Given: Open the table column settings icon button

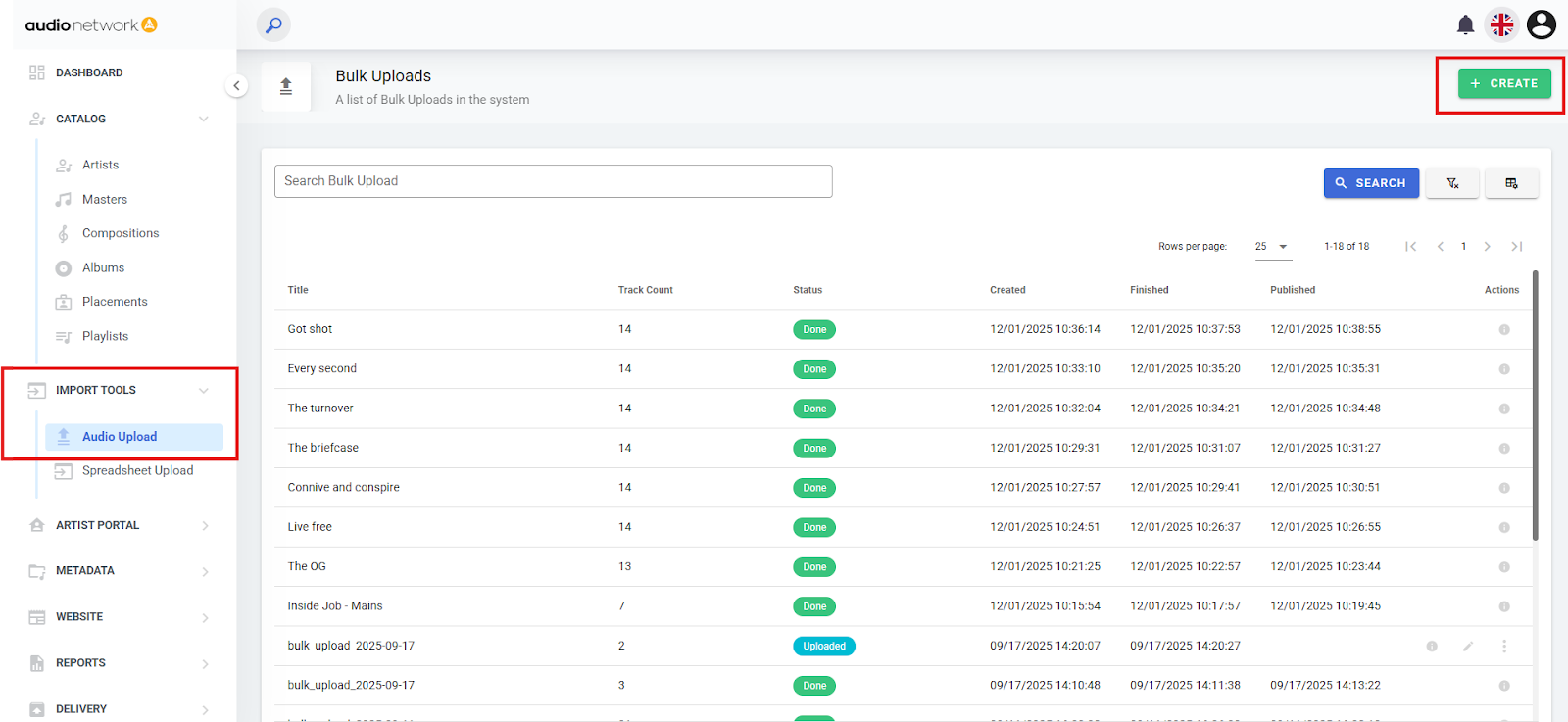Looking at the screenshot, I should (x=1511, y=183).
